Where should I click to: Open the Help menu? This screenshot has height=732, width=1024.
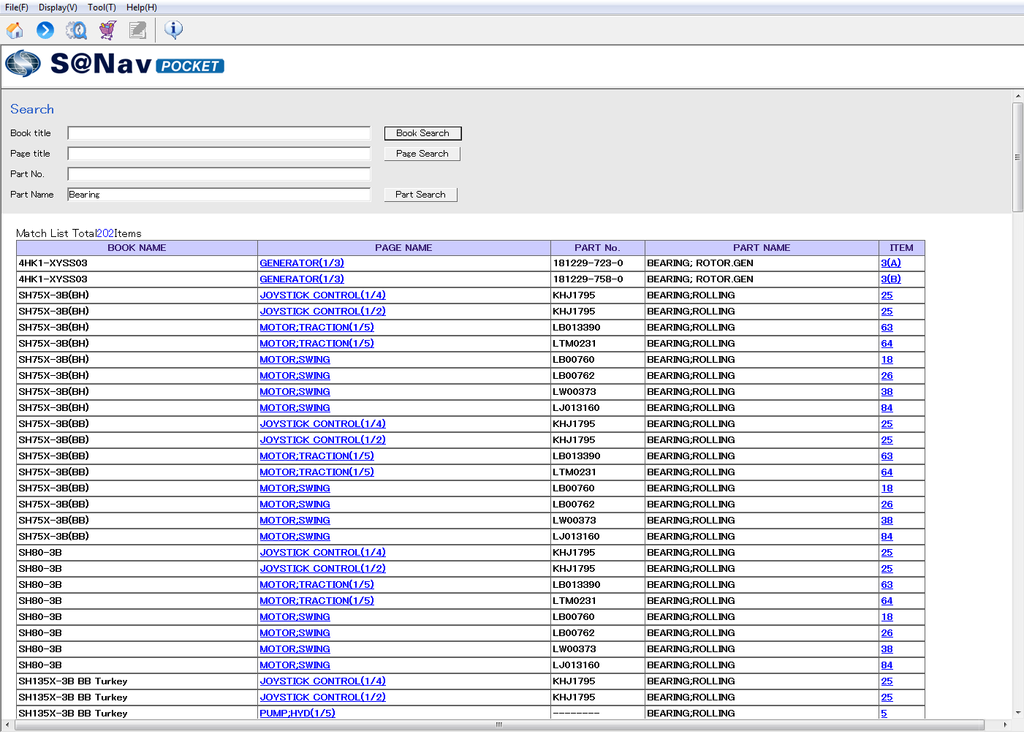(141, 7)
